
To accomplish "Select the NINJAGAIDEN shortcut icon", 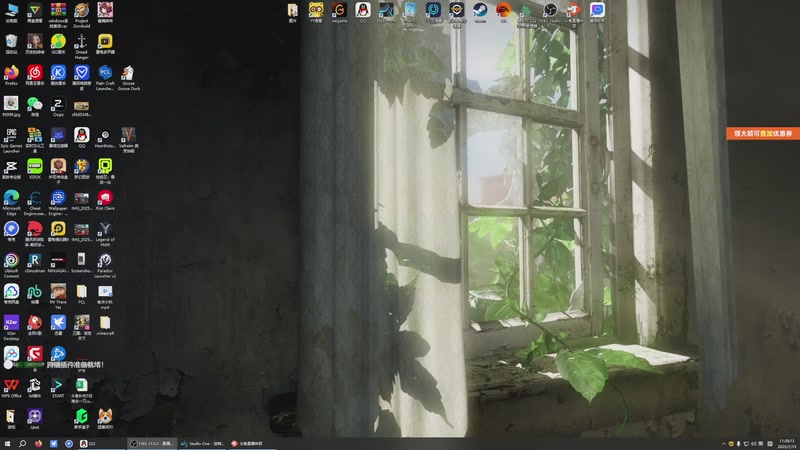I will [58, 262].
